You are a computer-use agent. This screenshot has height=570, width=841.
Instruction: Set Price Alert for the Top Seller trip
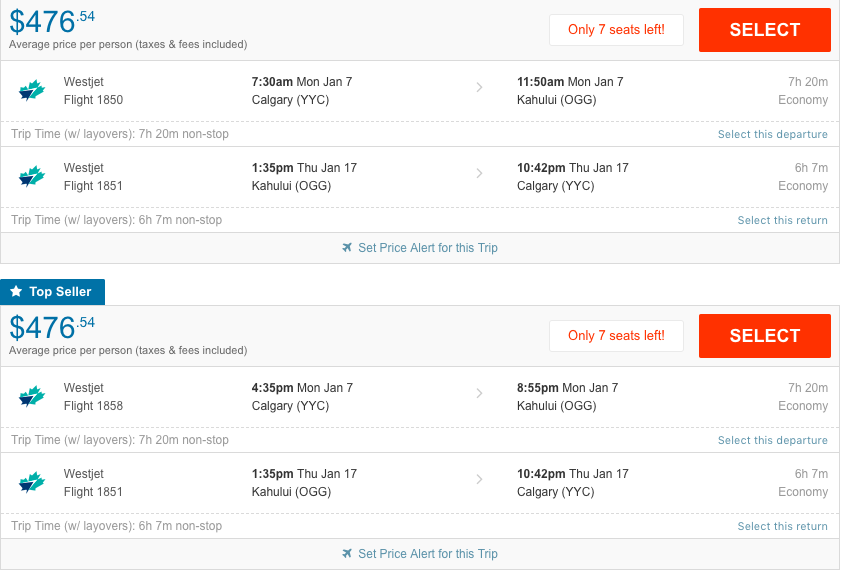[427, 553]
